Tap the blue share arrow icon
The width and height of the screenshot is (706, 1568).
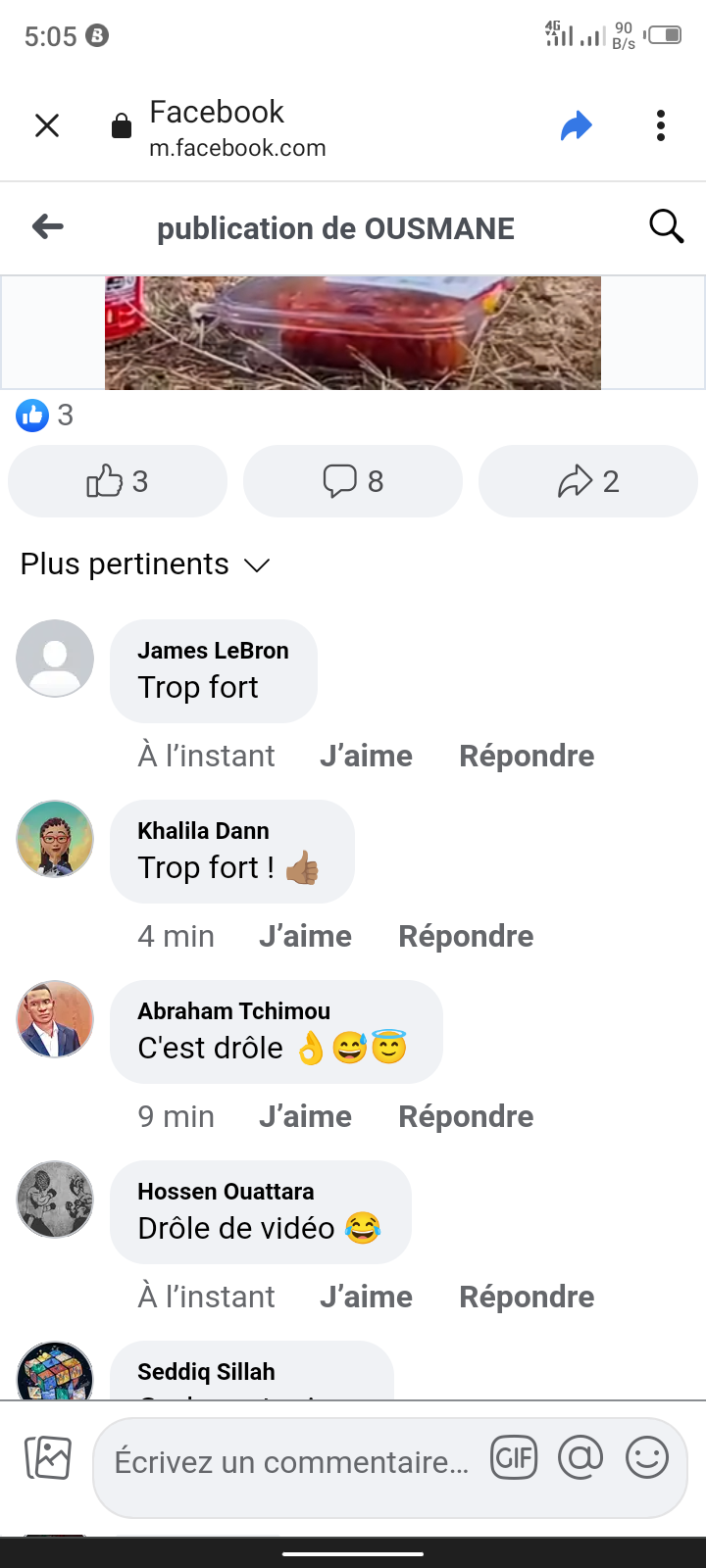577,125
